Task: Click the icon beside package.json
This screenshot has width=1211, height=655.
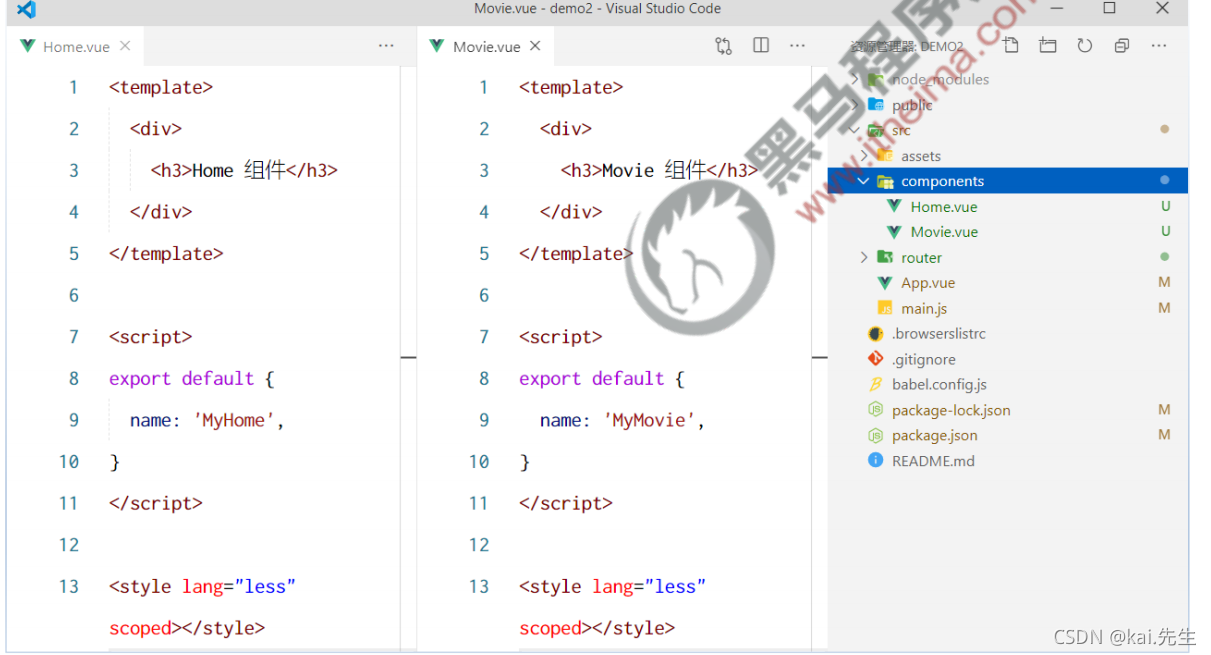Action: tap(876, 435)
